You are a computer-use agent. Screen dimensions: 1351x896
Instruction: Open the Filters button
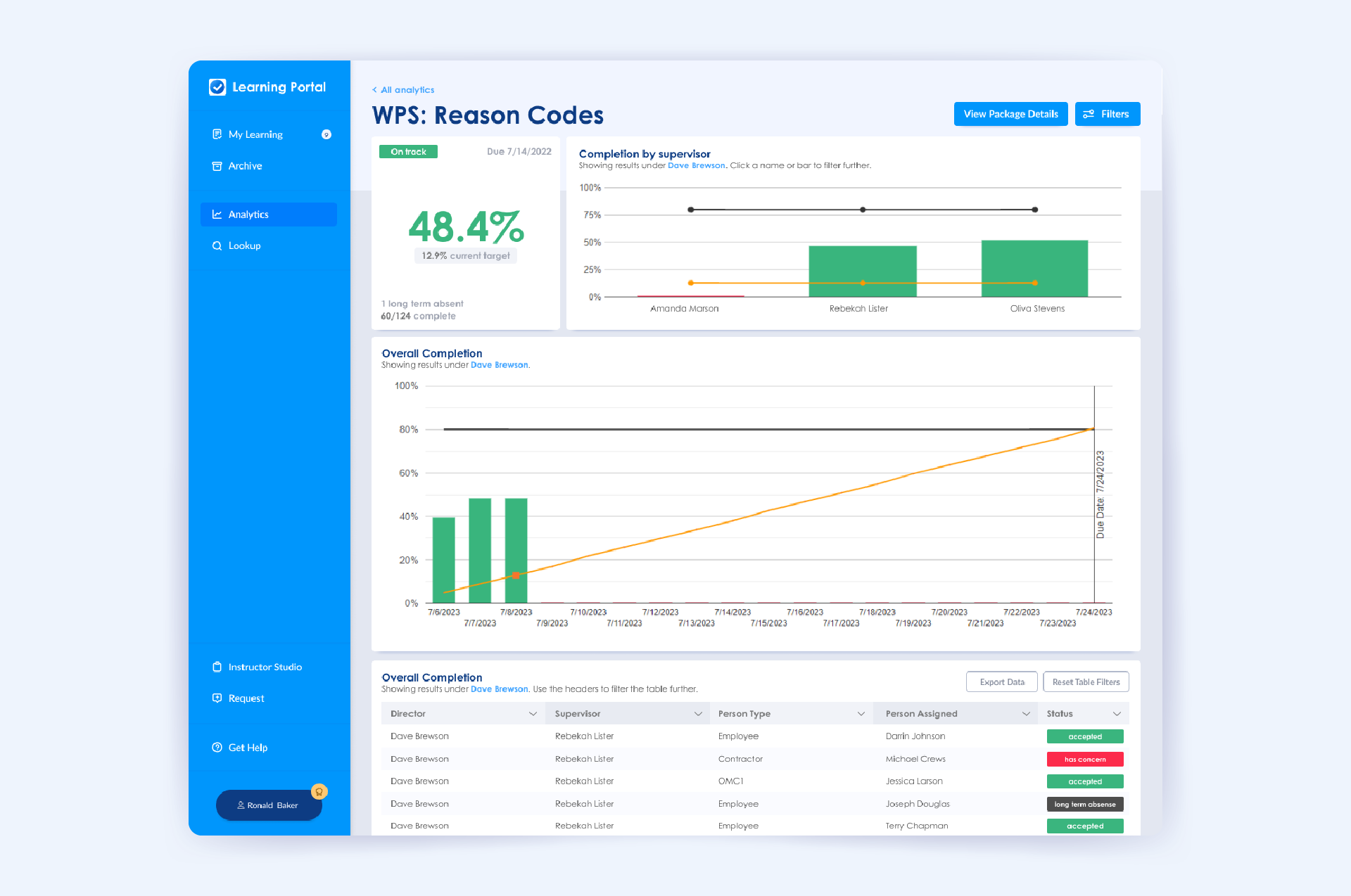(1107, 114)
